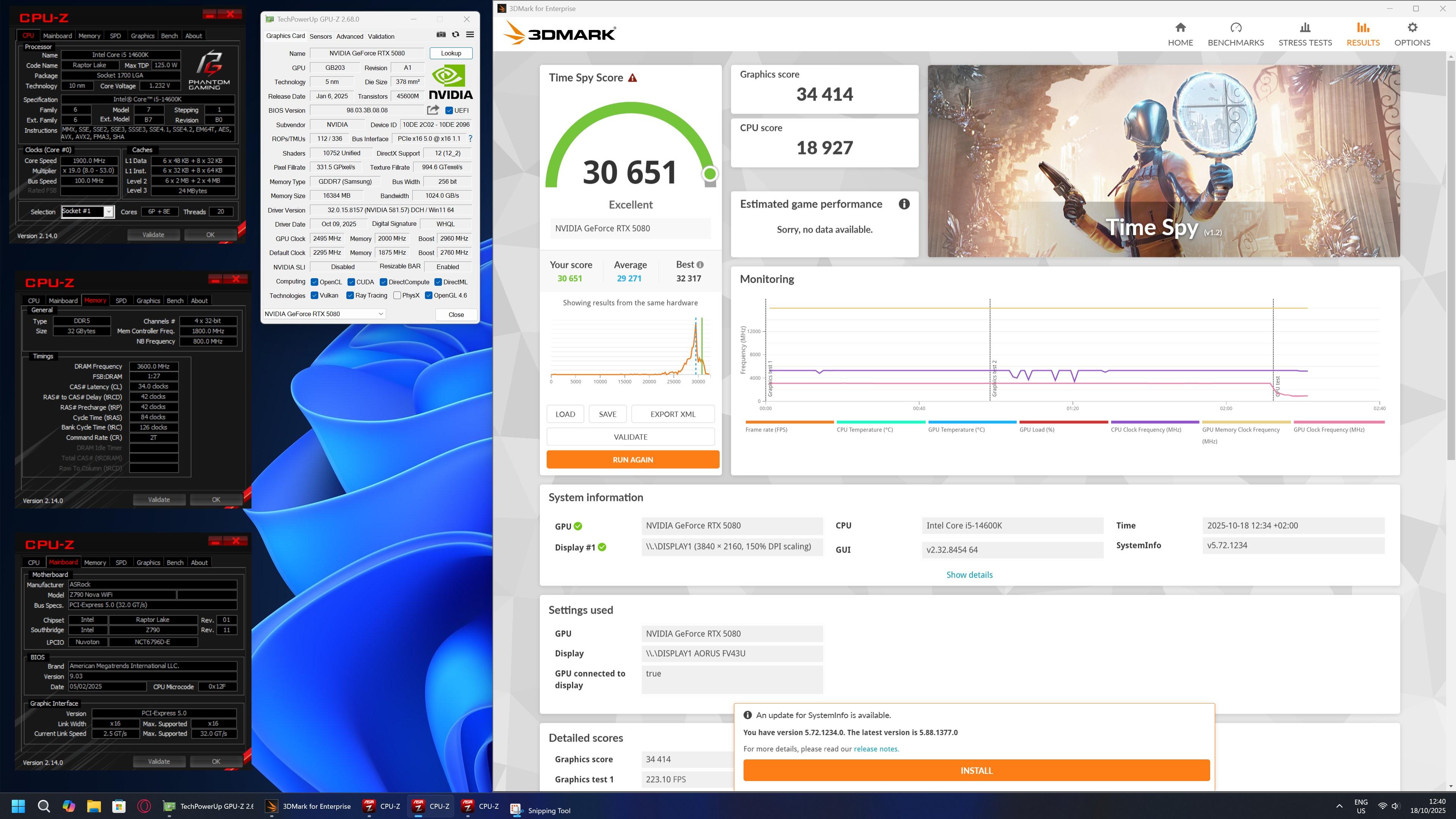Open STRESS TESTS in 3DMark navigation
The width and height of the screenshot is (1456, 819).
click(x=1305, y=35)
